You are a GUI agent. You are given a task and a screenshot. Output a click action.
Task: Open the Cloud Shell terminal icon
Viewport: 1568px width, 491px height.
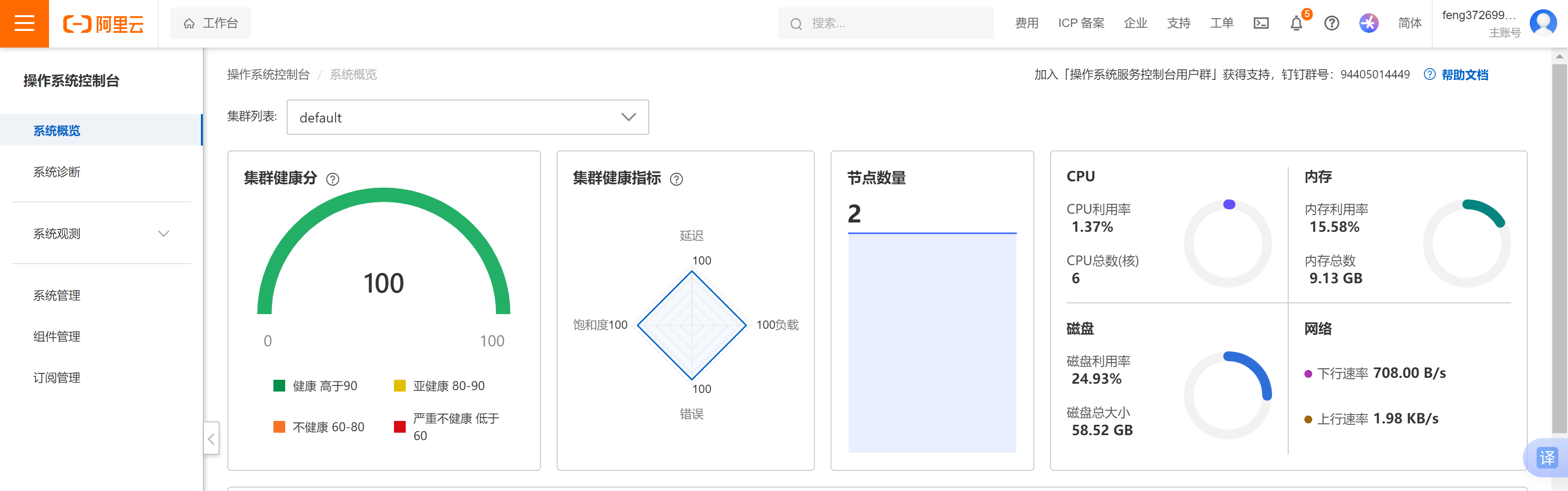point(1261,23)
